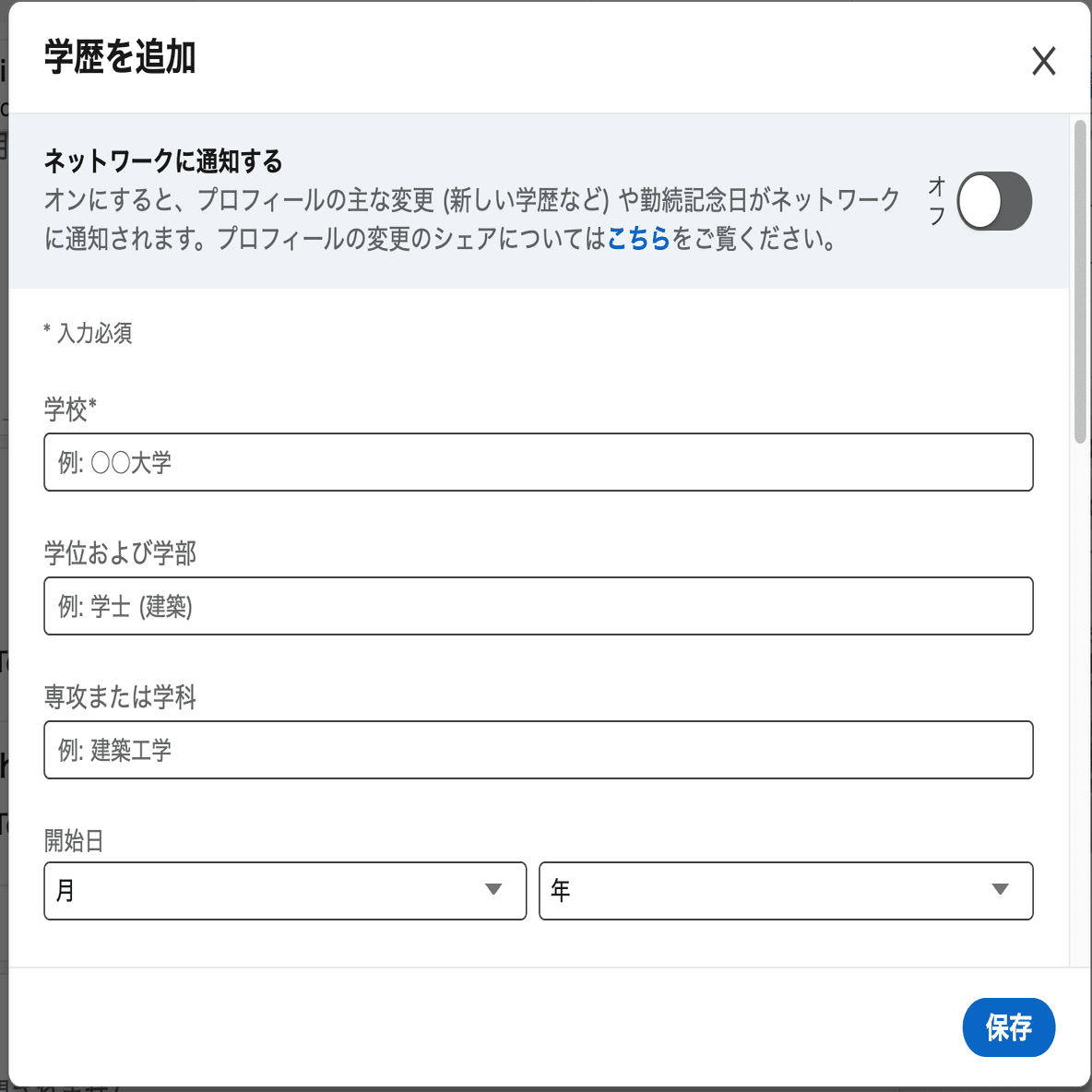Click the * 入力必須 note

click(88, 333)
